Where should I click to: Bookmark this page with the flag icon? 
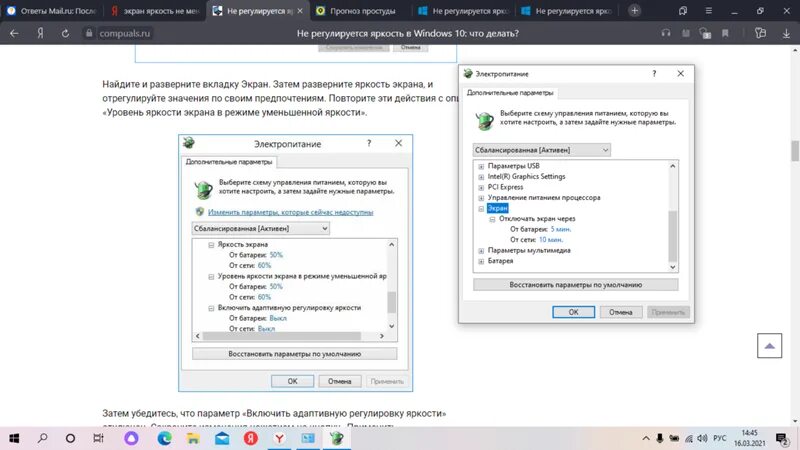[725, 33]
